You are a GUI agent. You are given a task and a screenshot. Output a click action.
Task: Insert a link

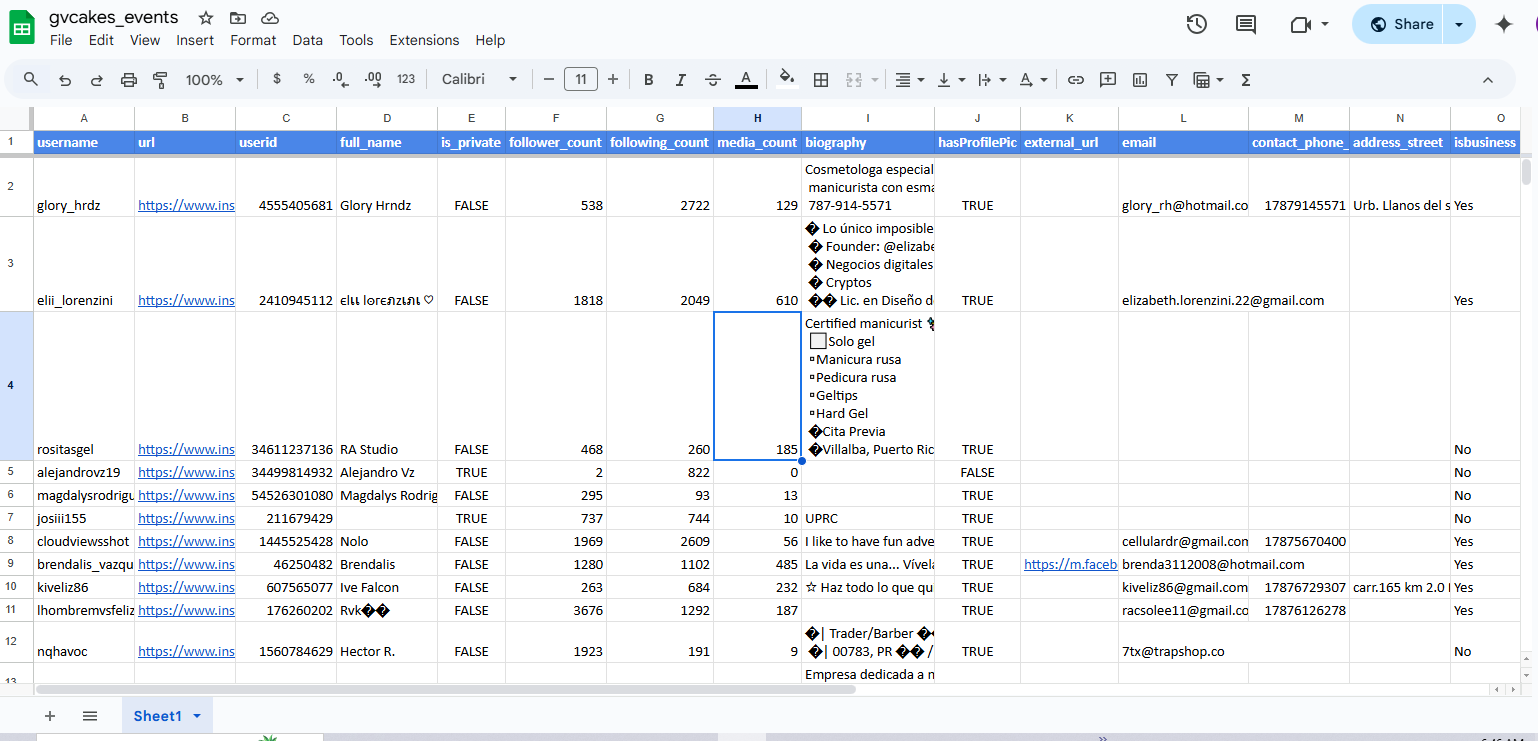[1076, 79]
